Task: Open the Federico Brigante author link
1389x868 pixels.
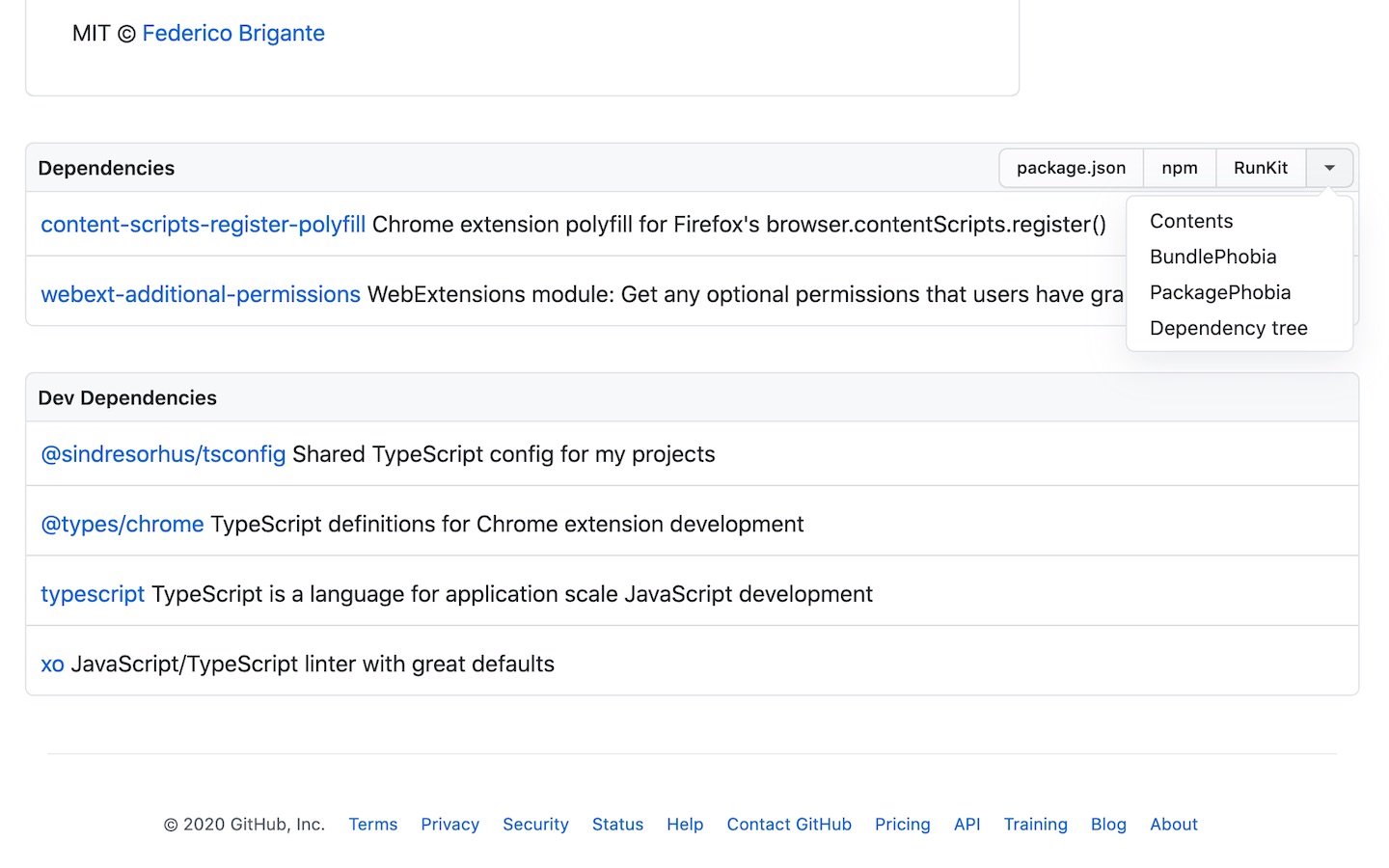Action: [x=233, y=33]
